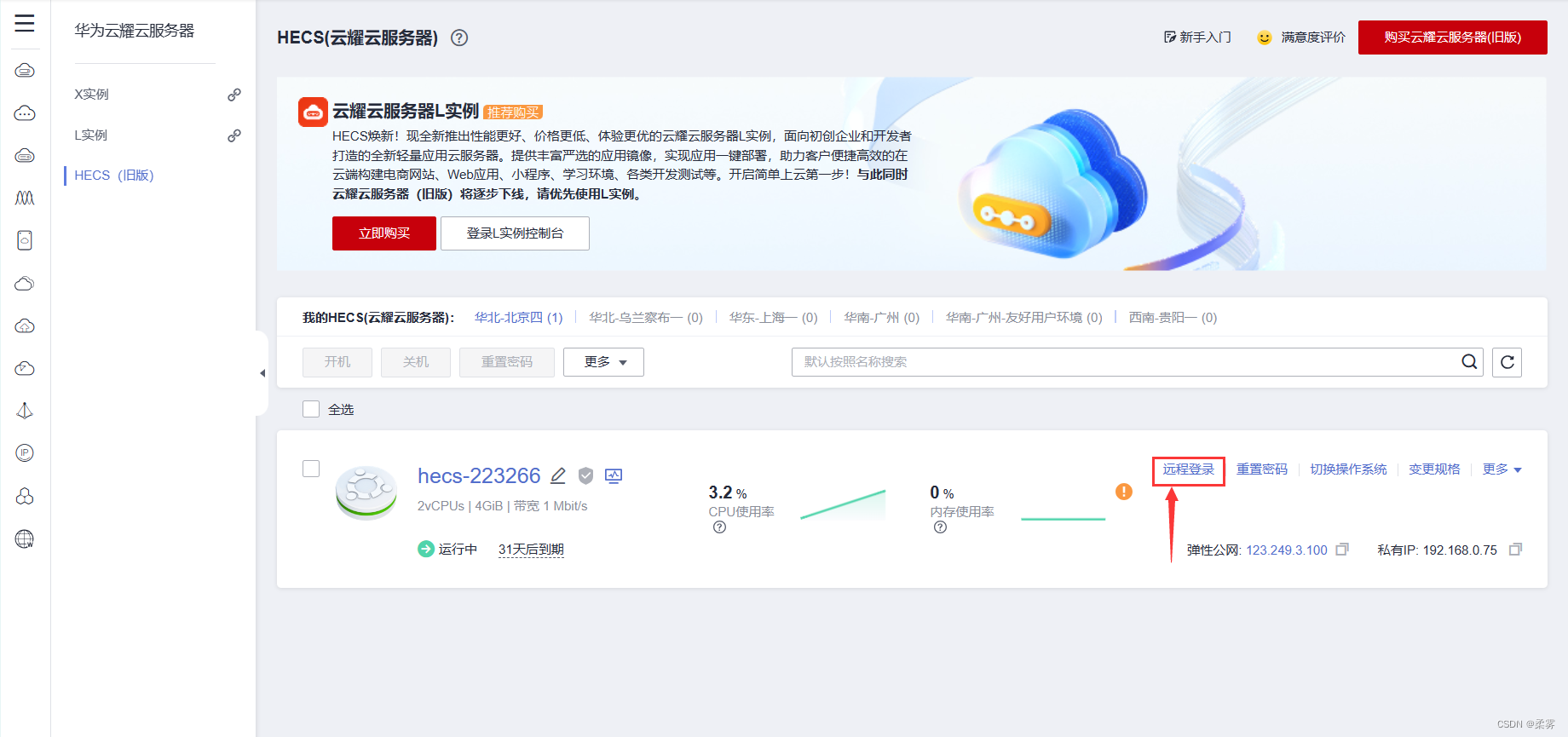Click the 运行中 status text
The width and height of the screenshot is (1568, 737).
[458, 550]
